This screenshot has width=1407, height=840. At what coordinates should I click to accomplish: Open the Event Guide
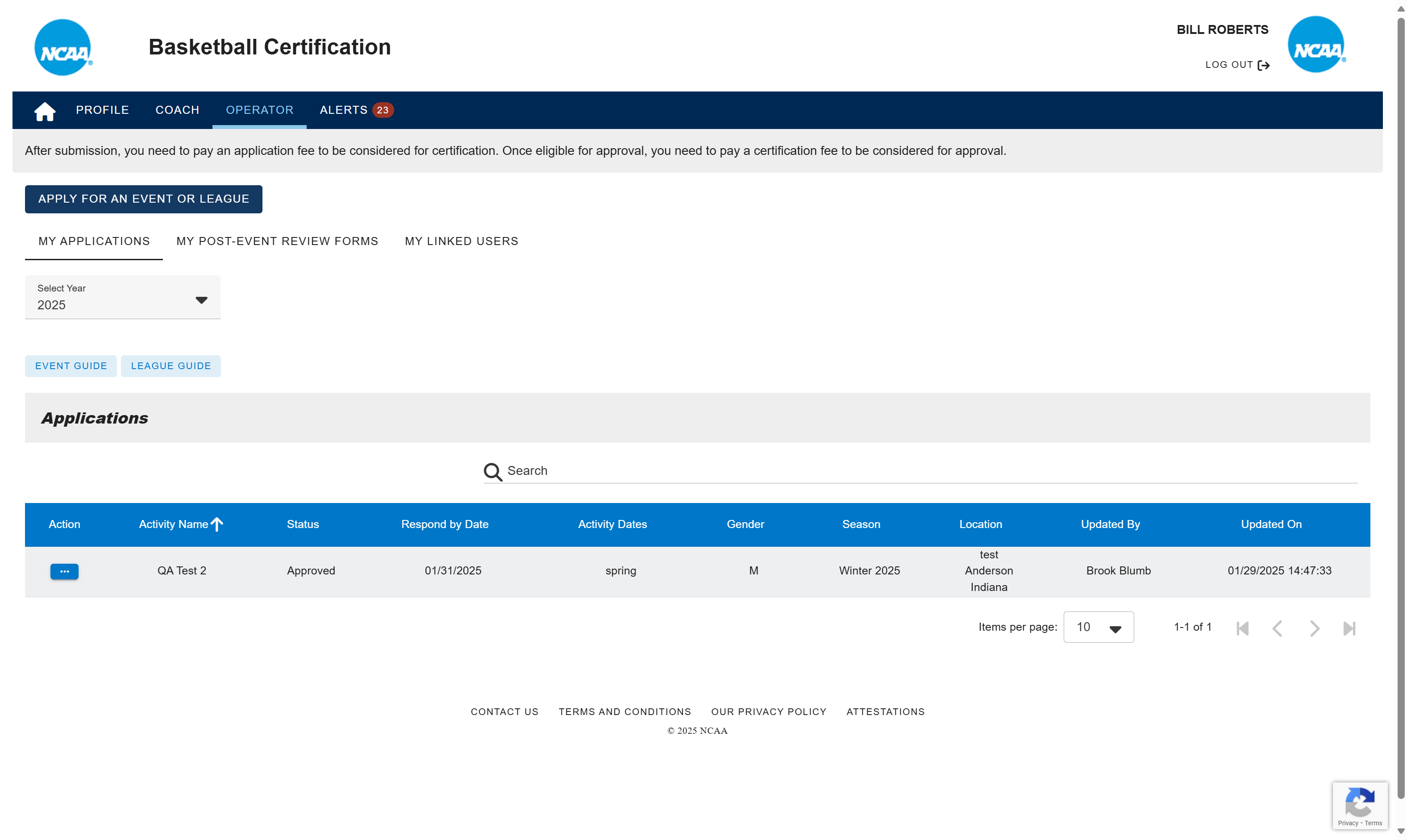tap(71, 366)
